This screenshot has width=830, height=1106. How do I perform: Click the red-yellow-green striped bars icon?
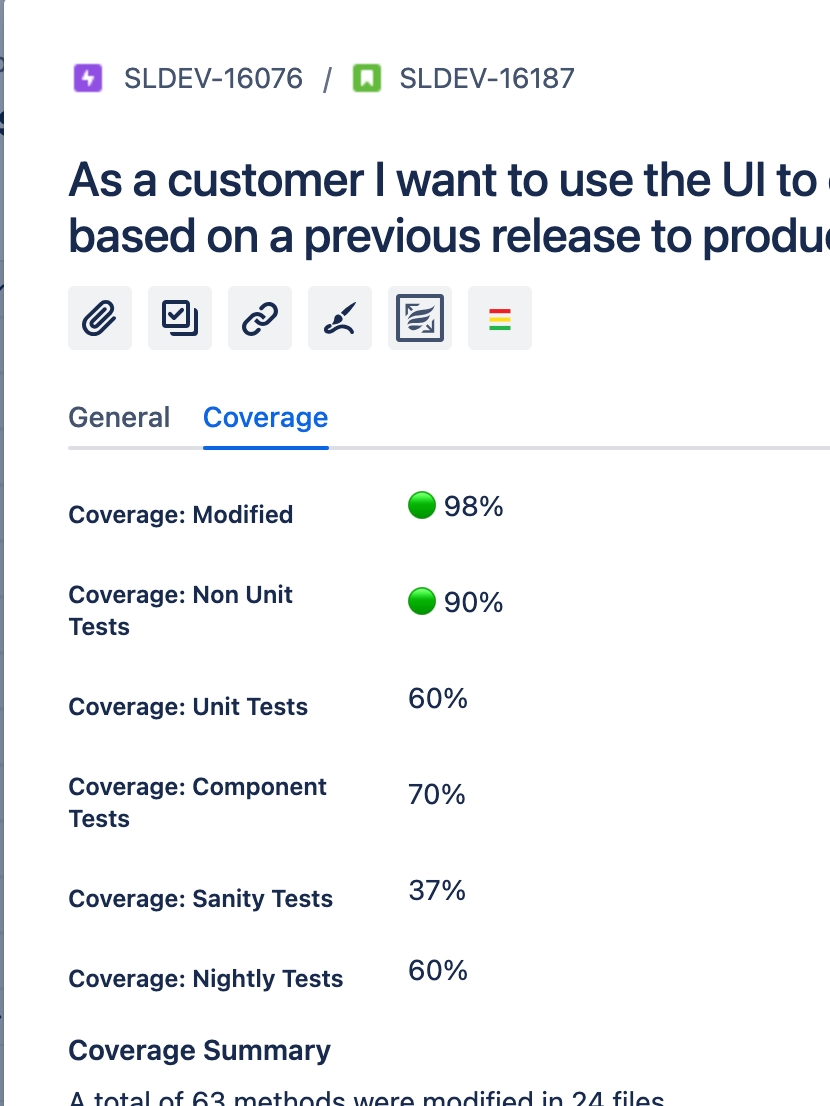[x=500, y=319]
